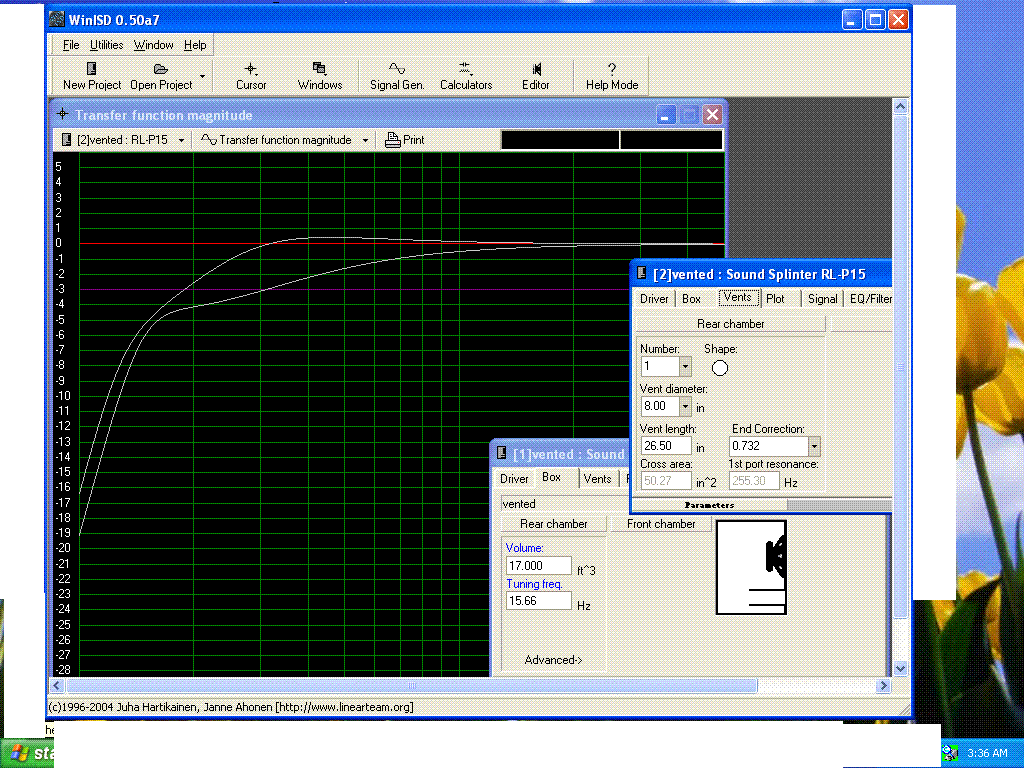Screen dimensions: 1024x768
Task: Click the system tray network icon
Action: (x=950, y=754)
